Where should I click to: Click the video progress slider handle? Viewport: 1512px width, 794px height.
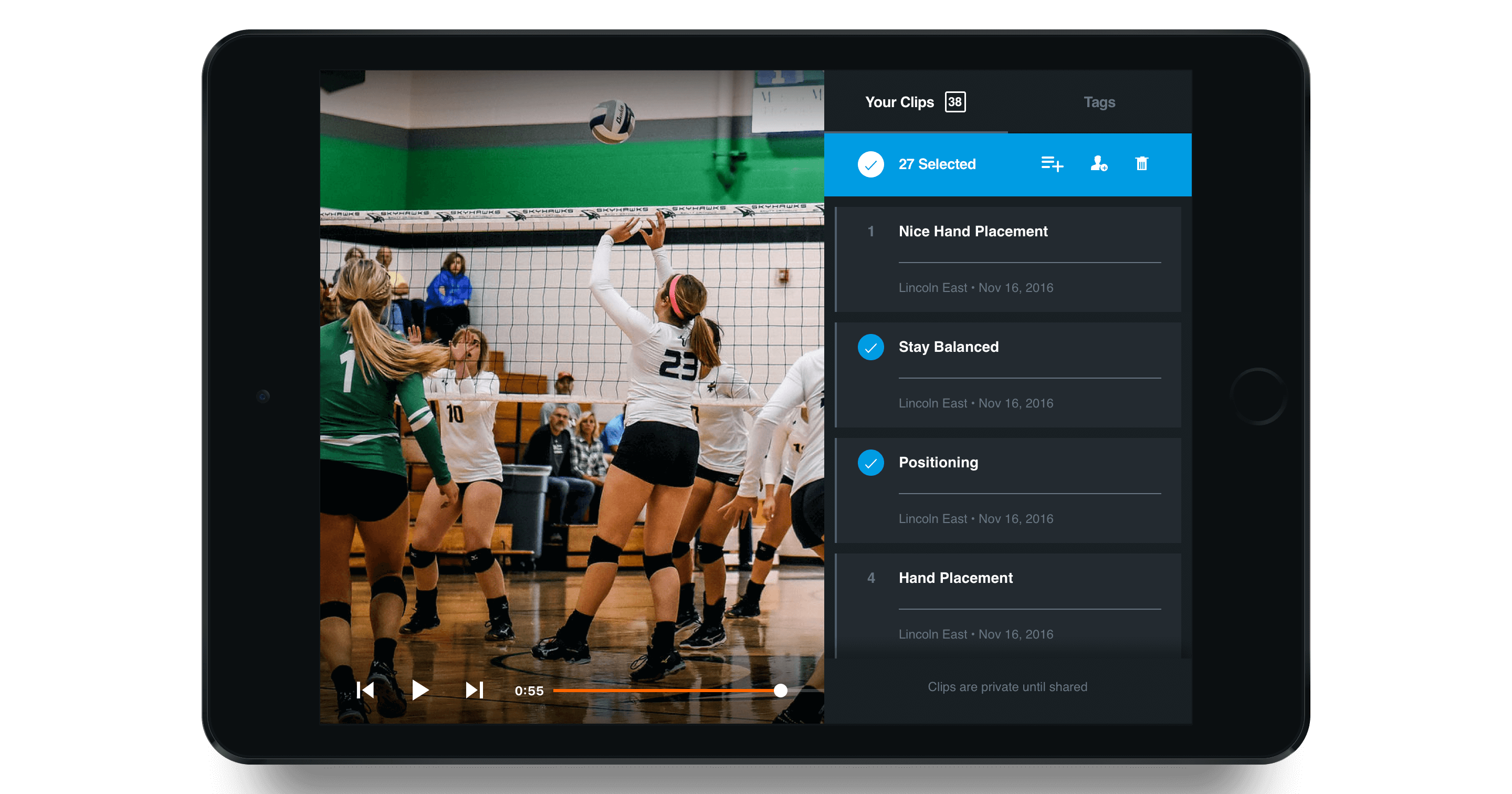(780, 691)
